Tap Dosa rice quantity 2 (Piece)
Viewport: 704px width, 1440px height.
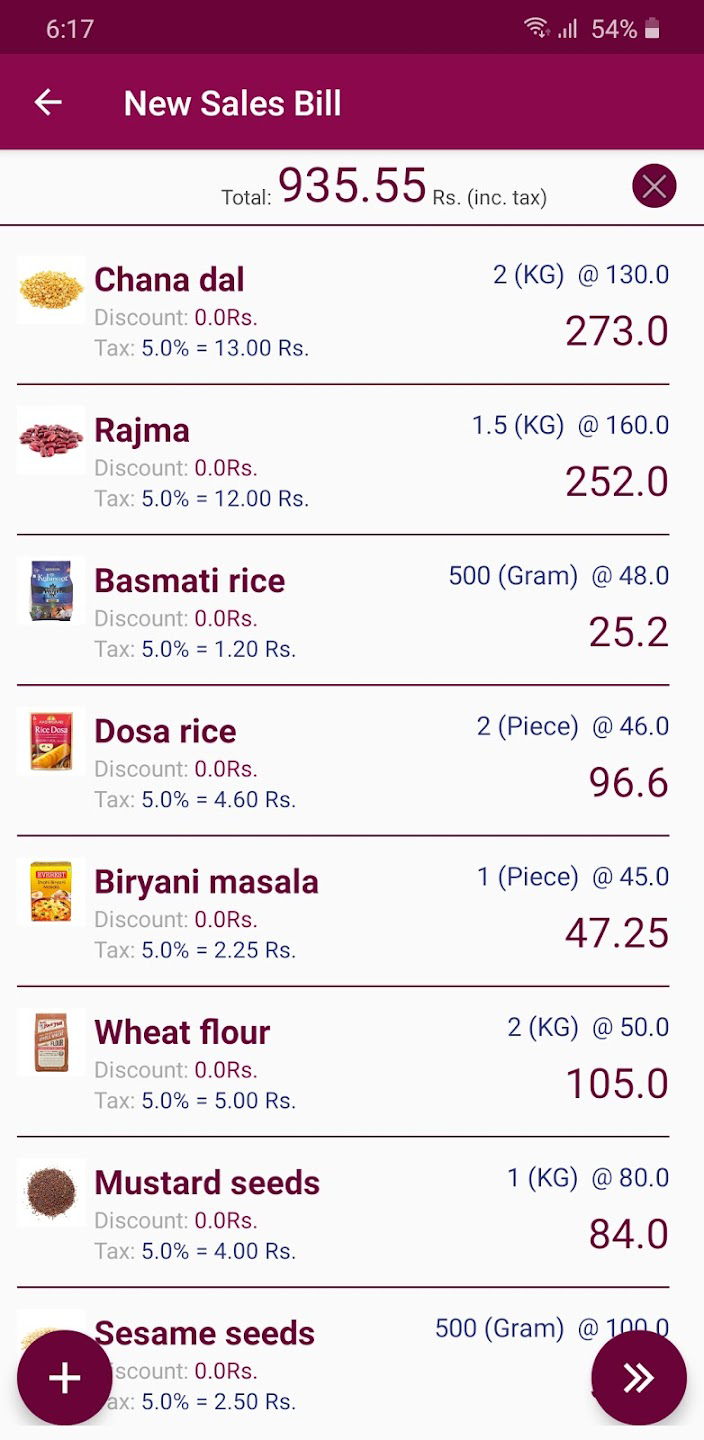[527, 726]
